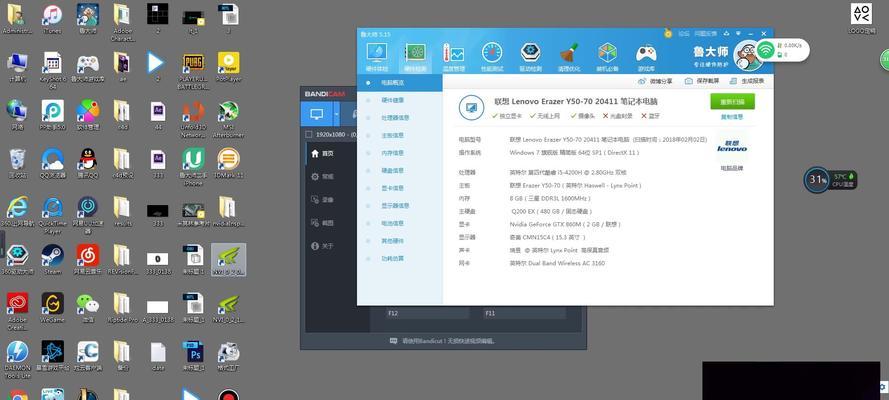Open the QuickTime Player desktop shortcut
Viewport: 889px width, 400px height.
coord(52,215)
